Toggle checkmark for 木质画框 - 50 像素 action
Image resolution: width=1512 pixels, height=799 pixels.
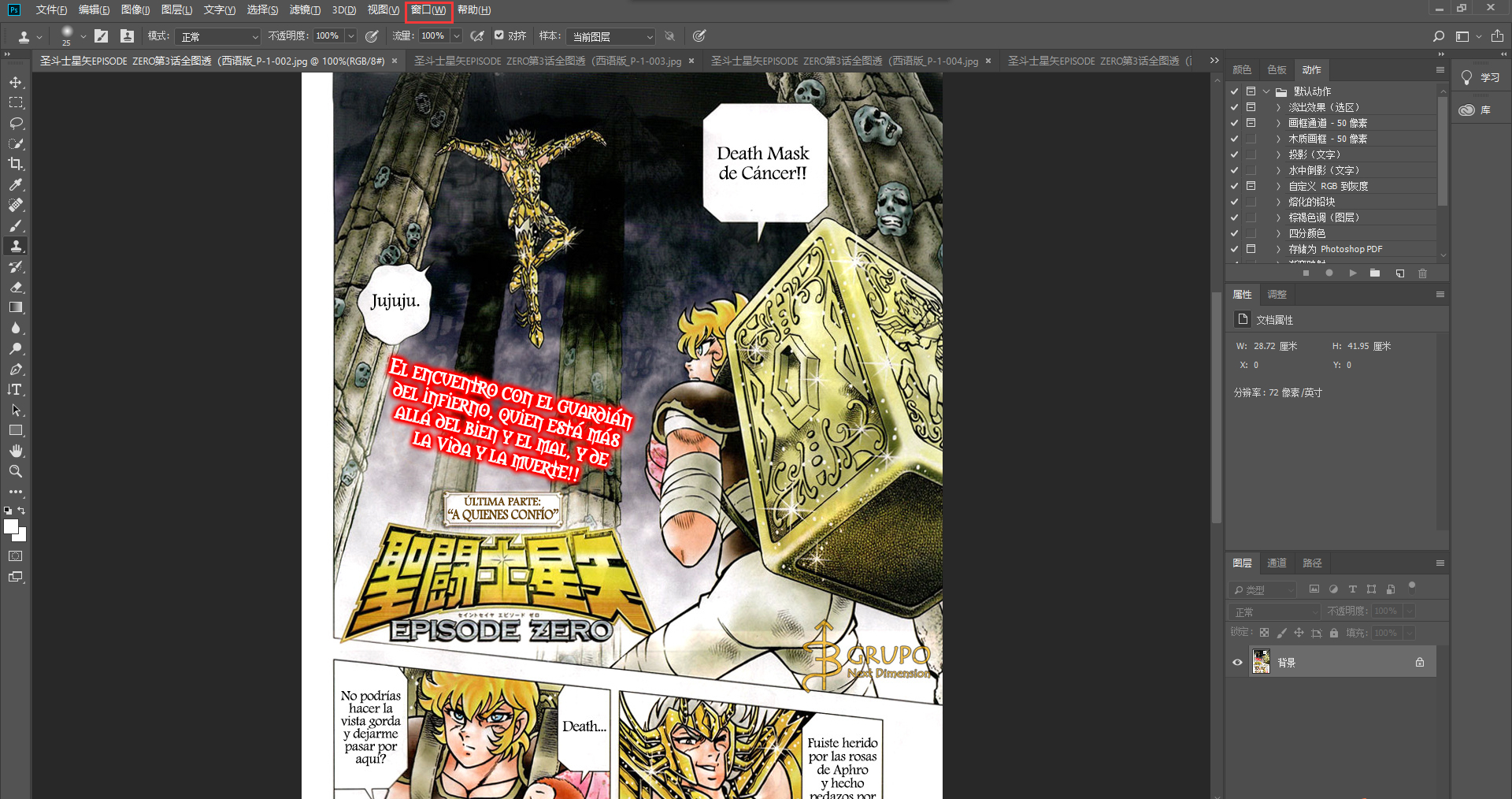click(1234, 139)
